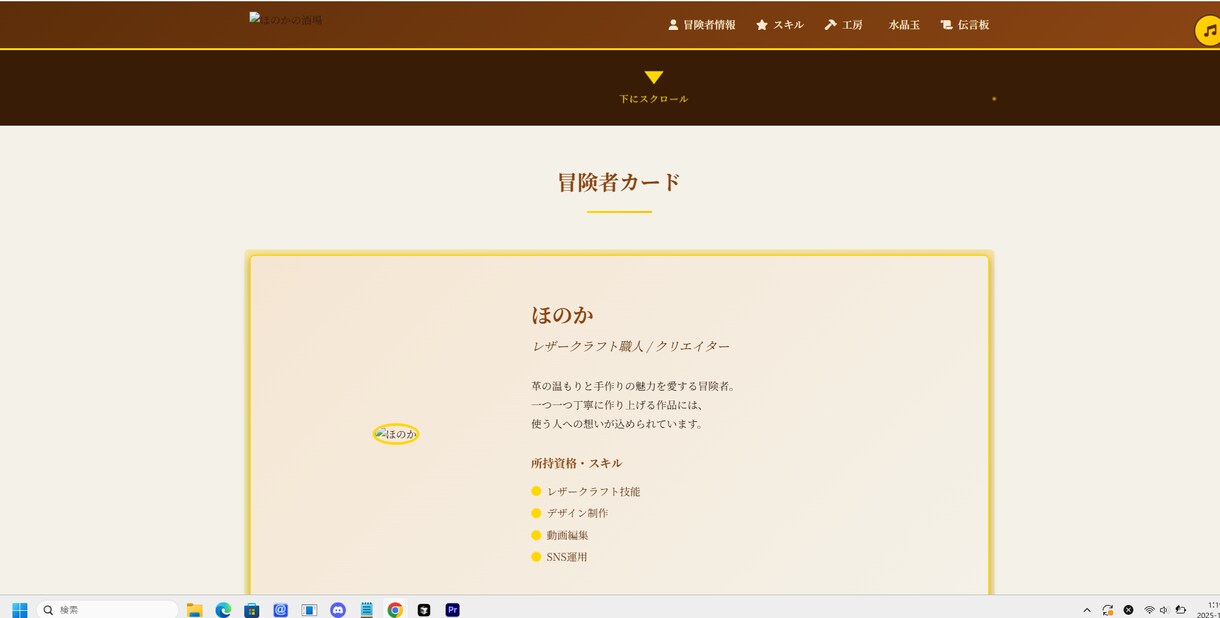This screenshot has height=618, width=1220.
Task: Click the デザイン制作 skill item
Action: pyautogui.click(x=570, y=513)
